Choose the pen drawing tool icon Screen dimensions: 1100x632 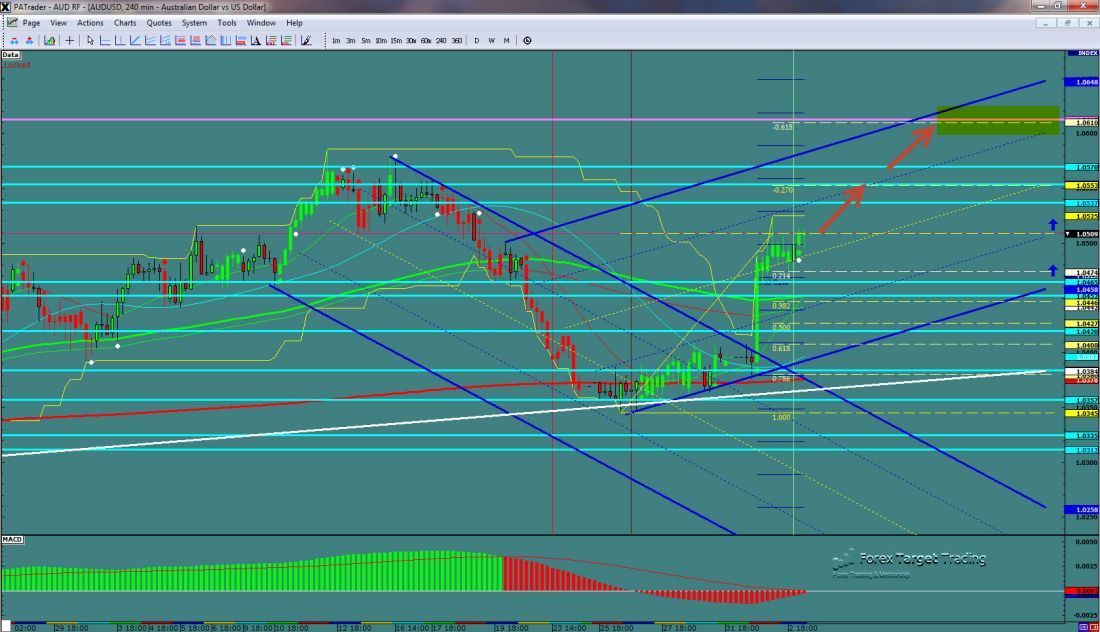tap(306, 41)
